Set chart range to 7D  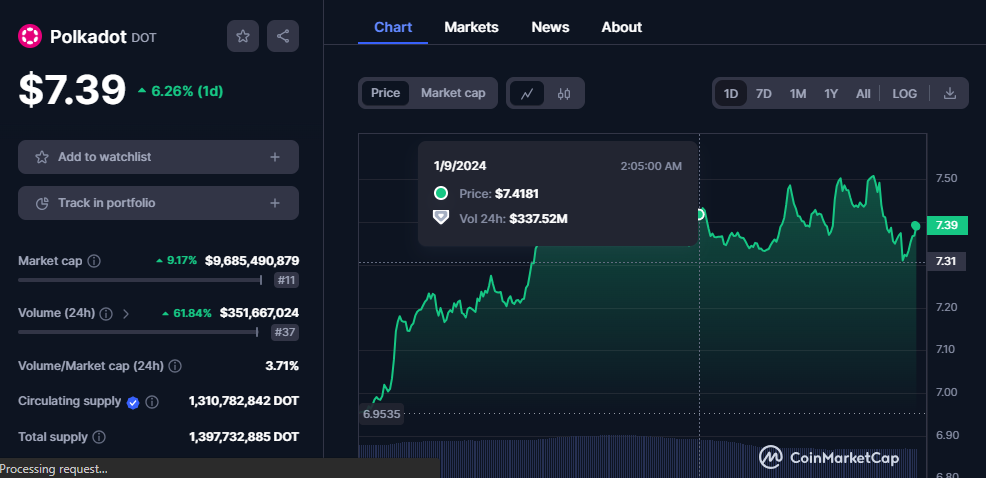coord(763,94)
